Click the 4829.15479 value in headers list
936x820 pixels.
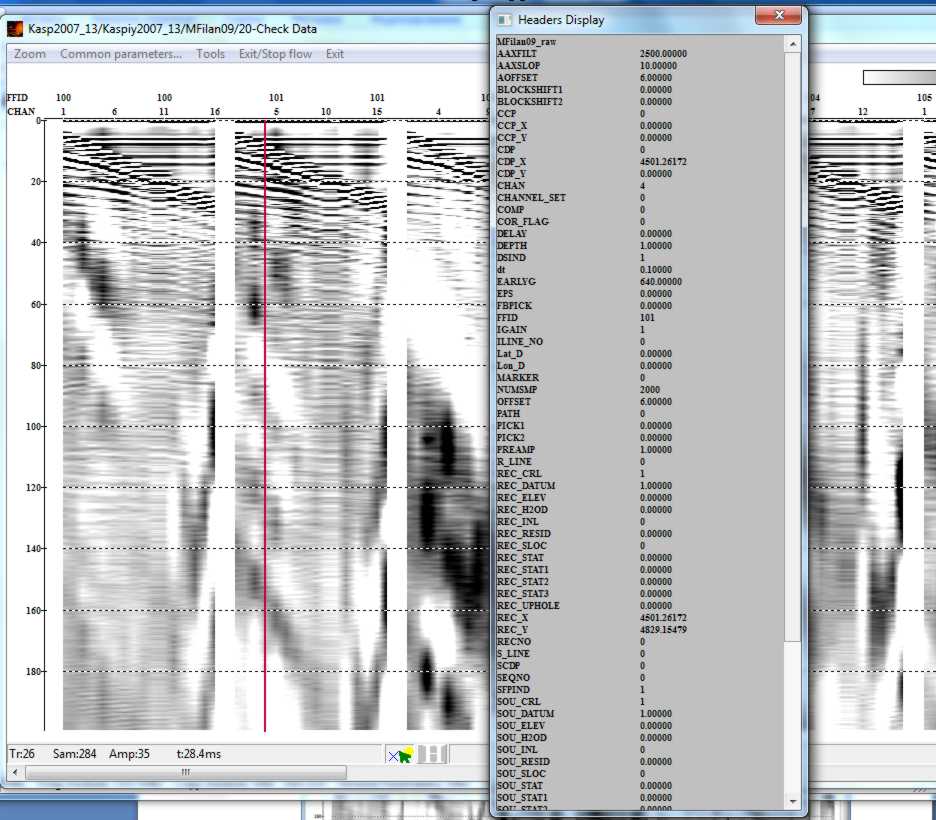(663, 630)
